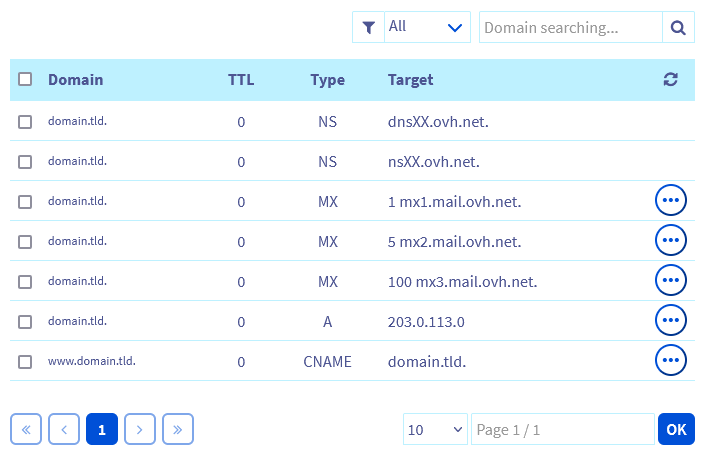Sort by the Domain column header
This screenshot has height=452, width=705.
pos(75,80)
